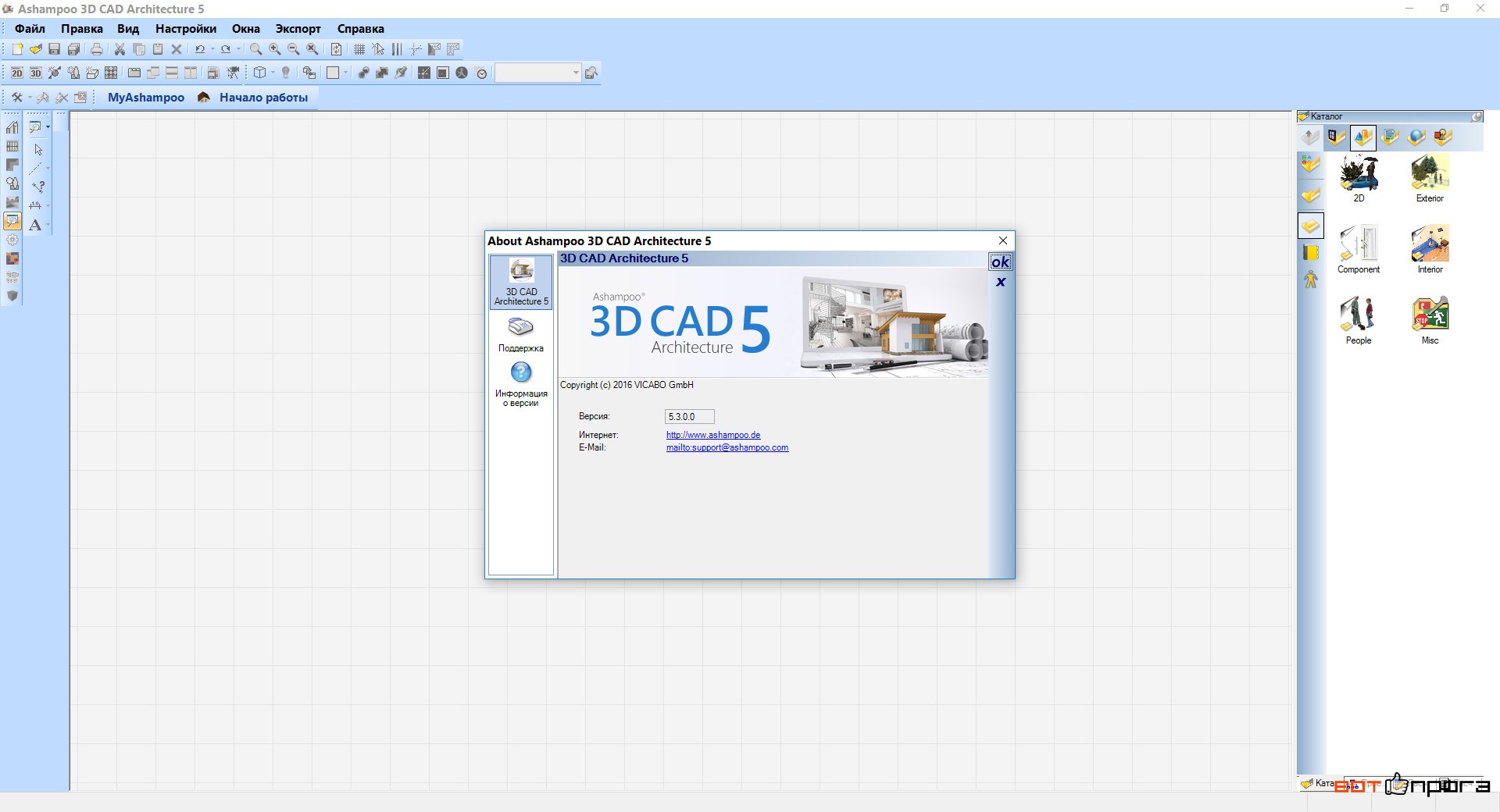Click the Open file folder icon
The height and width of the screenshot is (812, 1500).
[x=36, y=49]
